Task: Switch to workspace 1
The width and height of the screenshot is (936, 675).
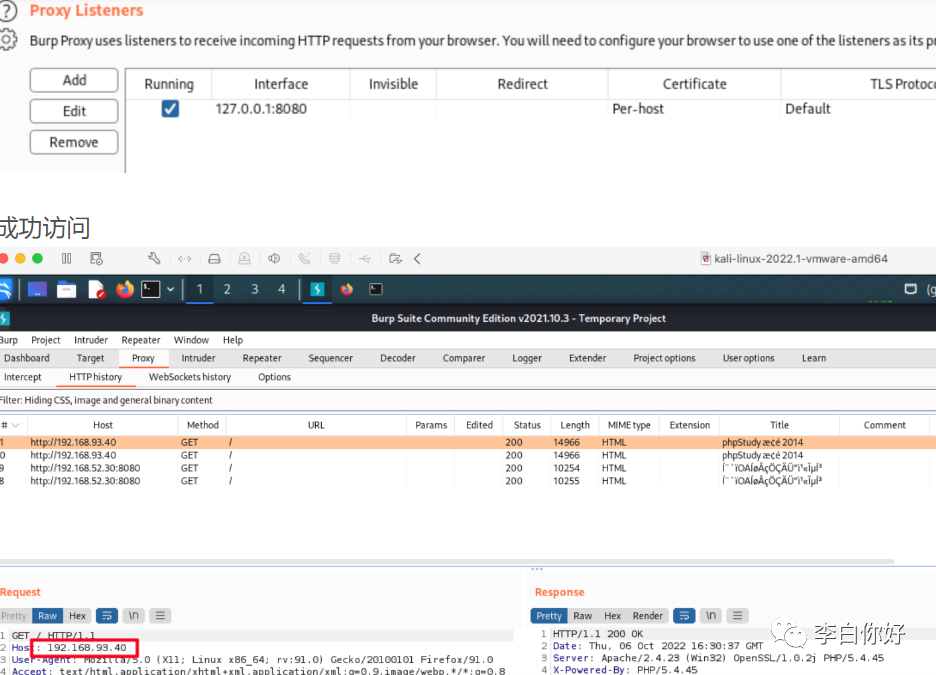Action: (199, 289)
